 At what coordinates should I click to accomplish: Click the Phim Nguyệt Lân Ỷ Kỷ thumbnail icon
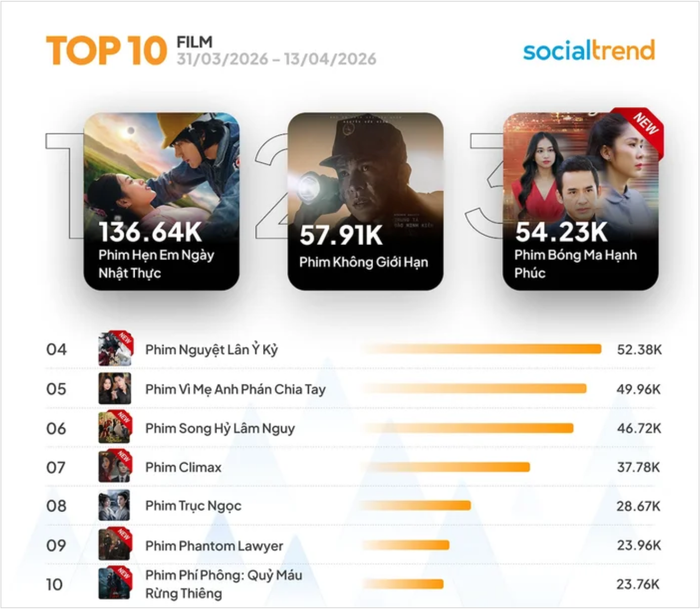(115, 349)
